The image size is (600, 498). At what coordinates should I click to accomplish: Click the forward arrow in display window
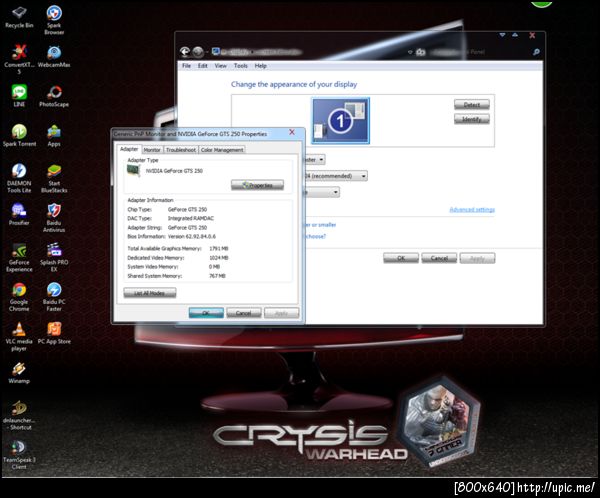click(x=198, y=51)
